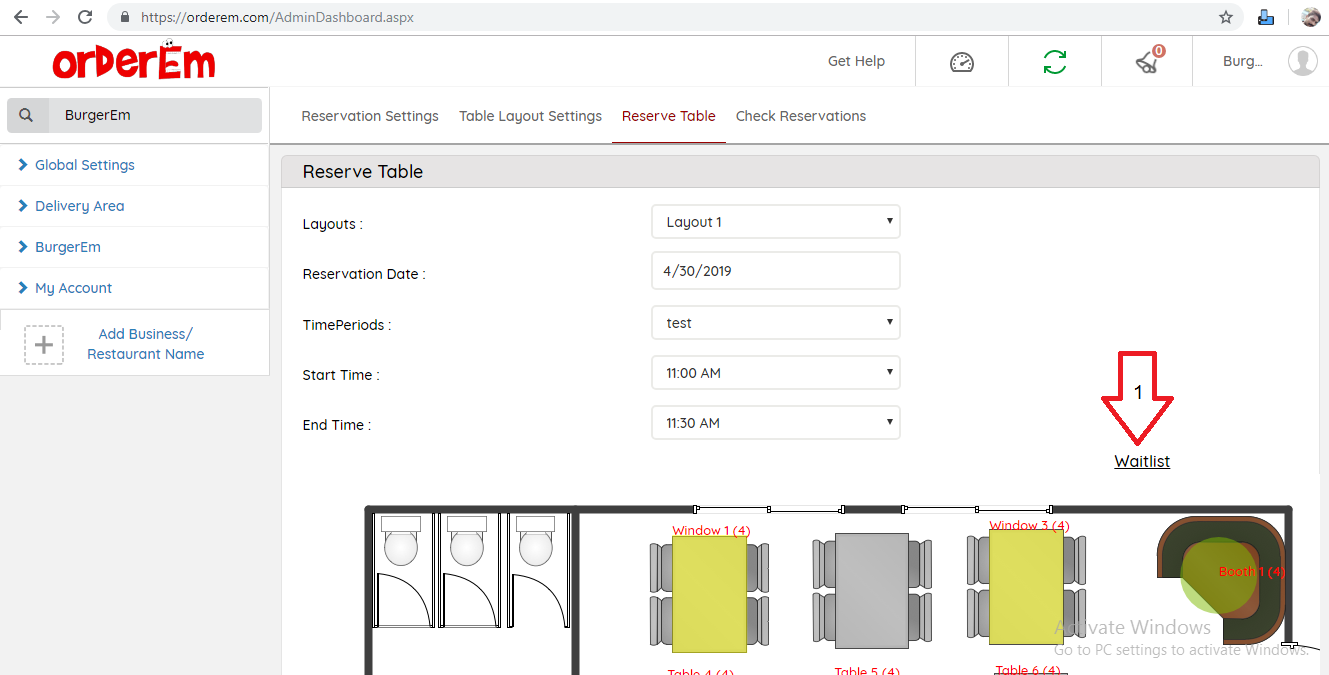
Task: Expand Global Settings in sidebar
Action: tap(84, 165)
